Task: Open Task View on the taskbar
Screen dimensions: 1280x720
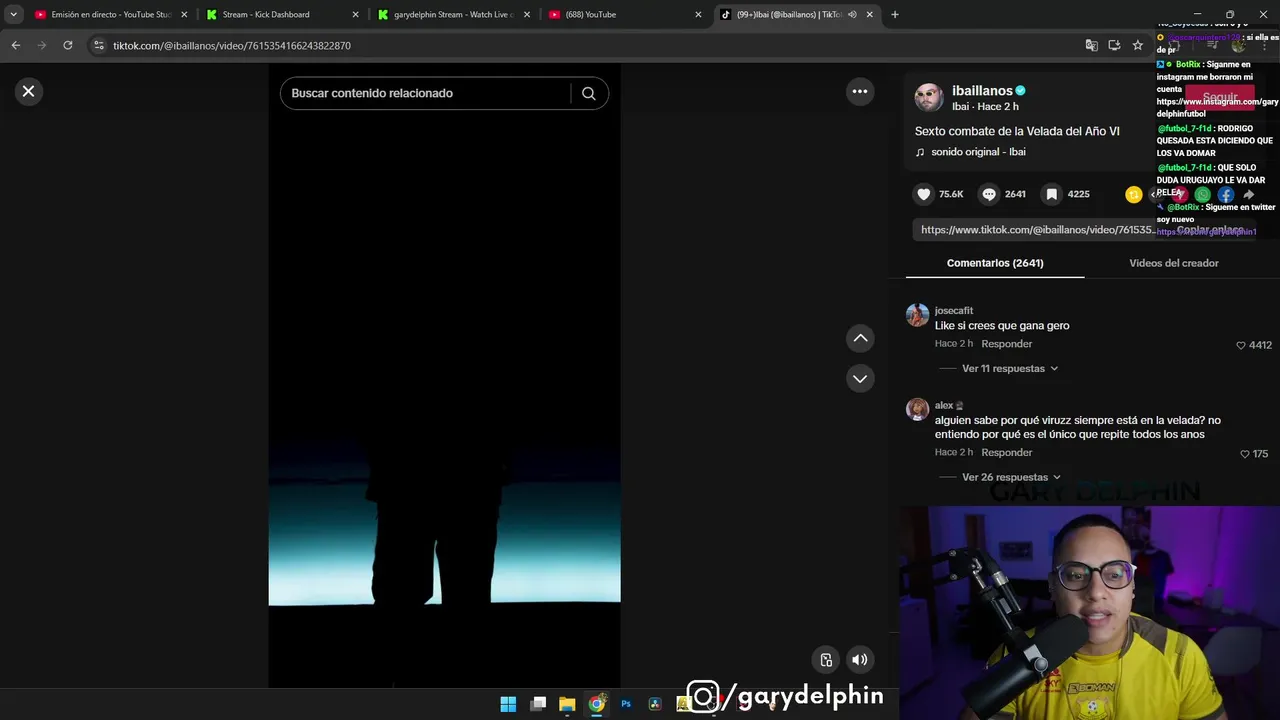Action: point(538,704)
